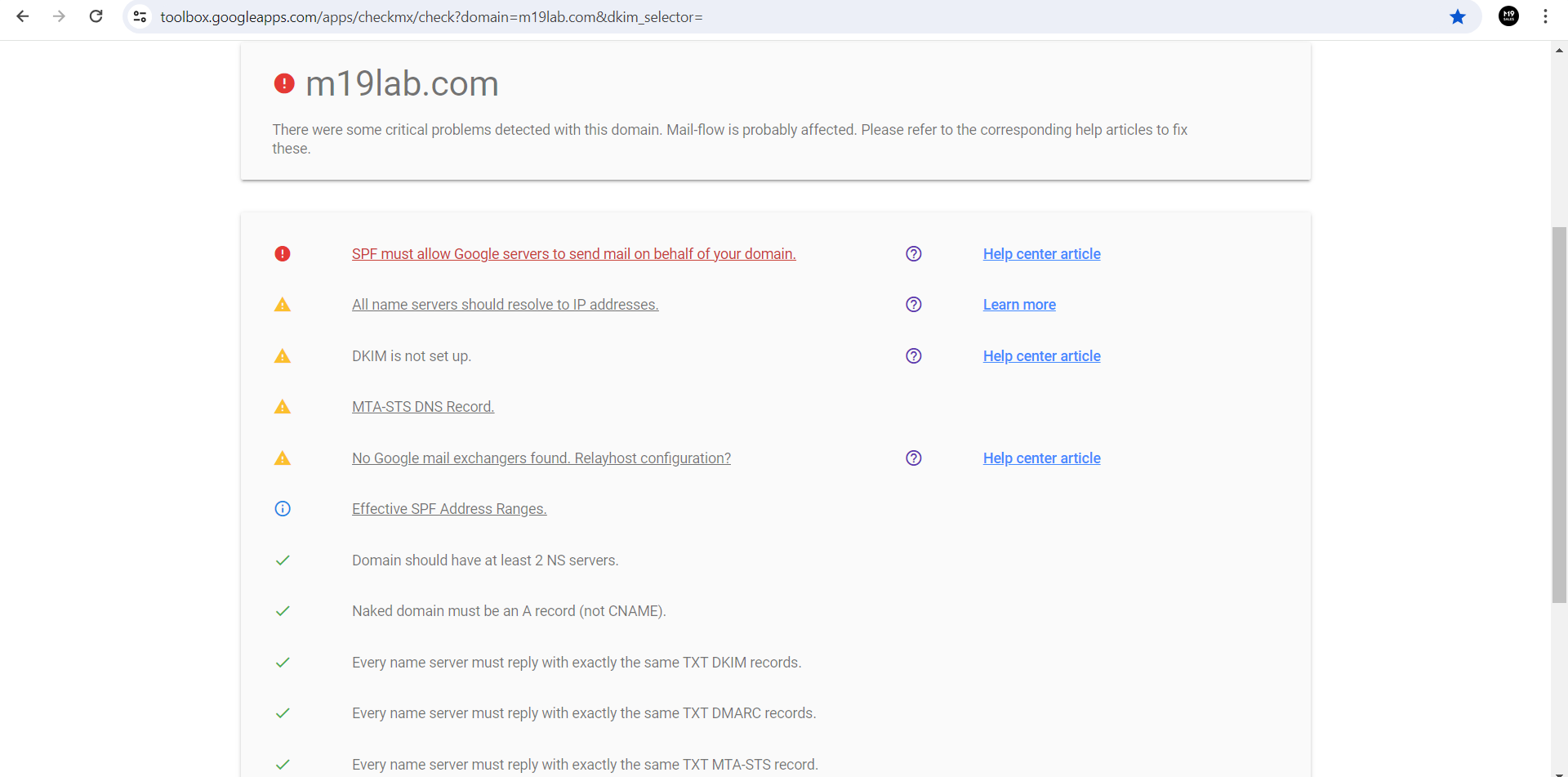1568x777 pixels.
Task: Expand MTA-STS DNS Record detail
Action: tap(423, 407)
